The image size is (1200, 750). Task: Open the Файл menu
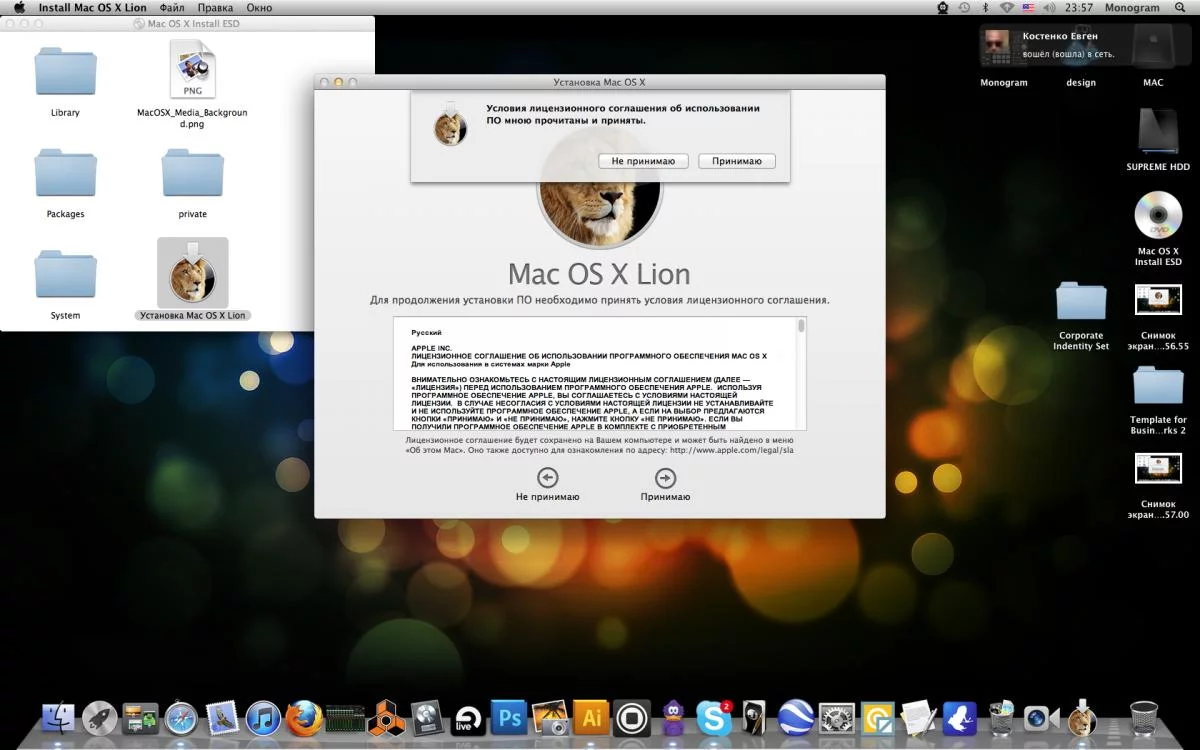pos(171,8)
